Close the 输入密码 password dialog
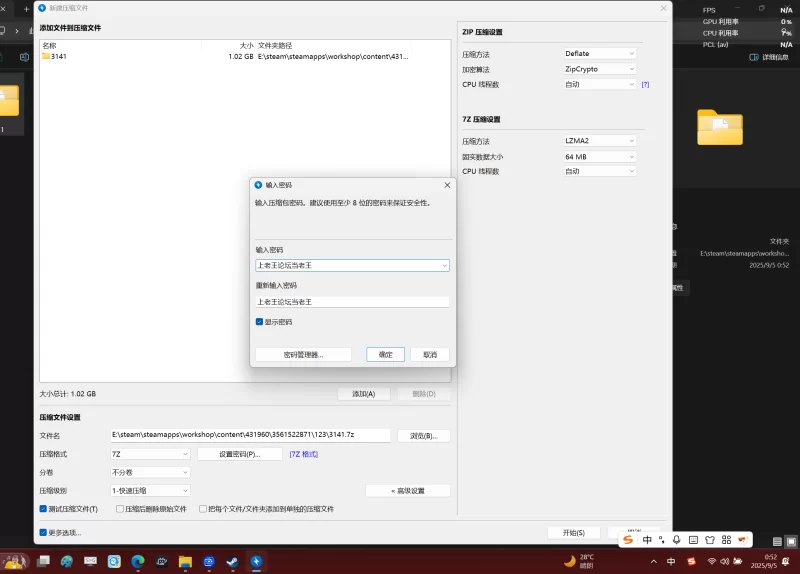800x574 pixels. (447, 185)
